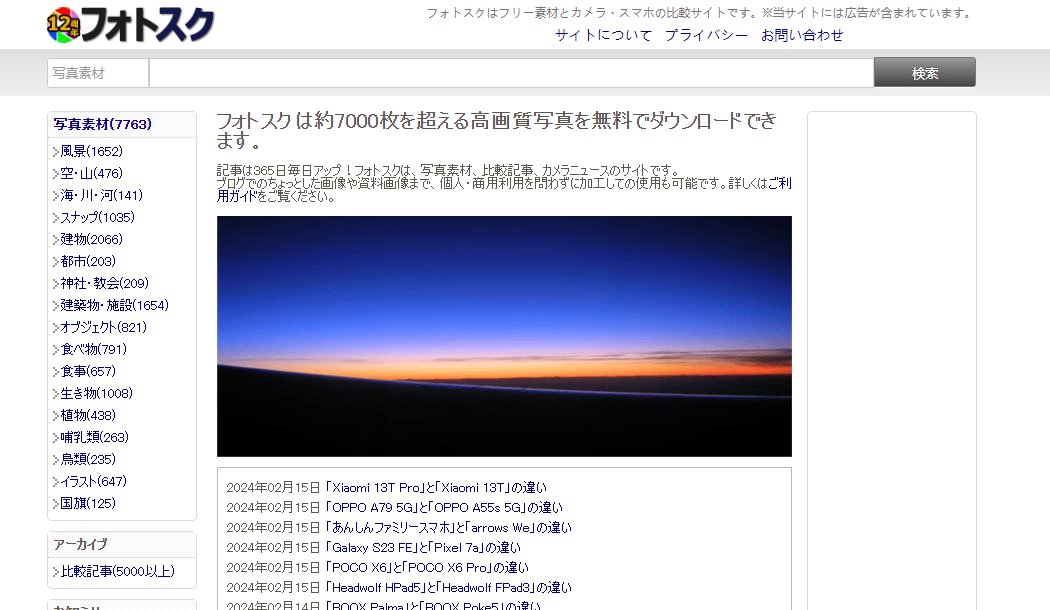Open the お問い合わせ page

pos(801,34)
